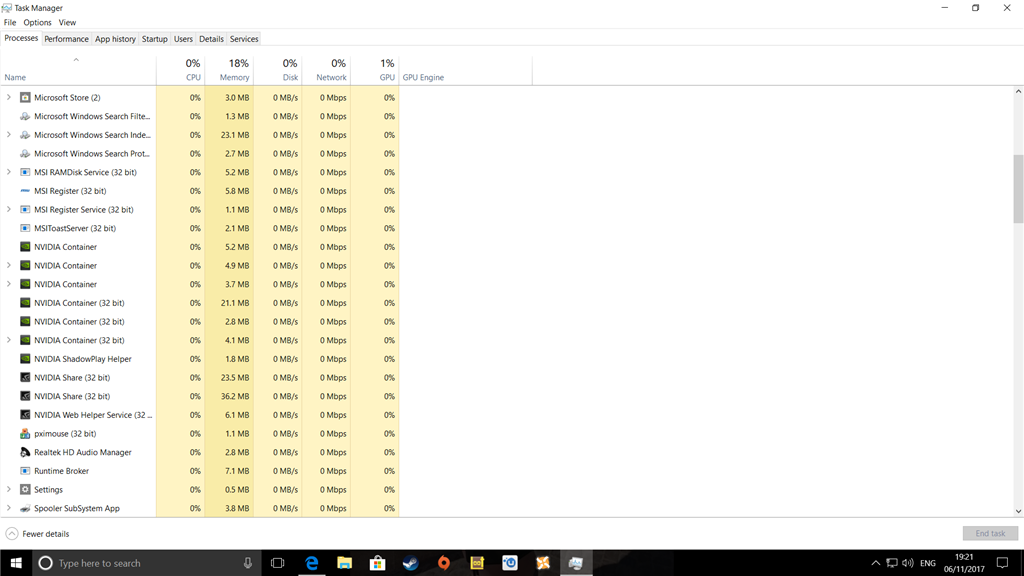Switch to the App history tab
This screenshot has width=1024, height=576.
(115, 39)
